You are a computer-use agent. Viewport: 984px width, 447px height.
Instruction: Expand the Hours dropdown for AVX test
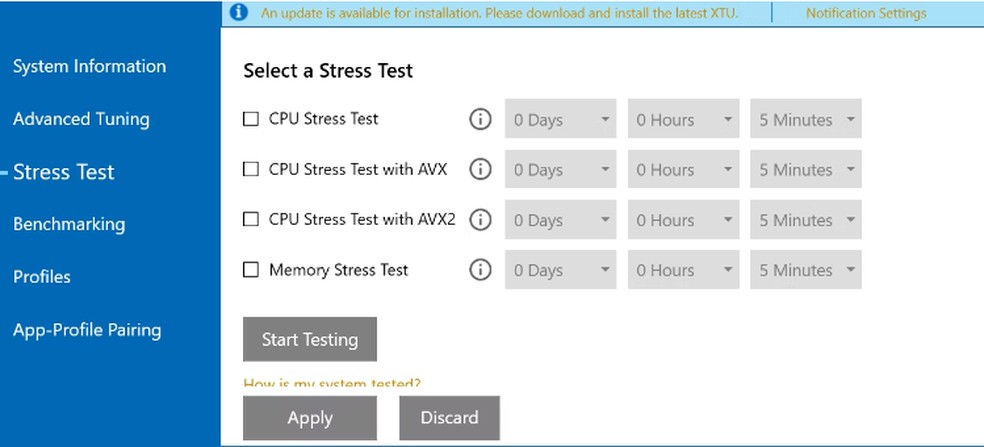coord(683,170)
